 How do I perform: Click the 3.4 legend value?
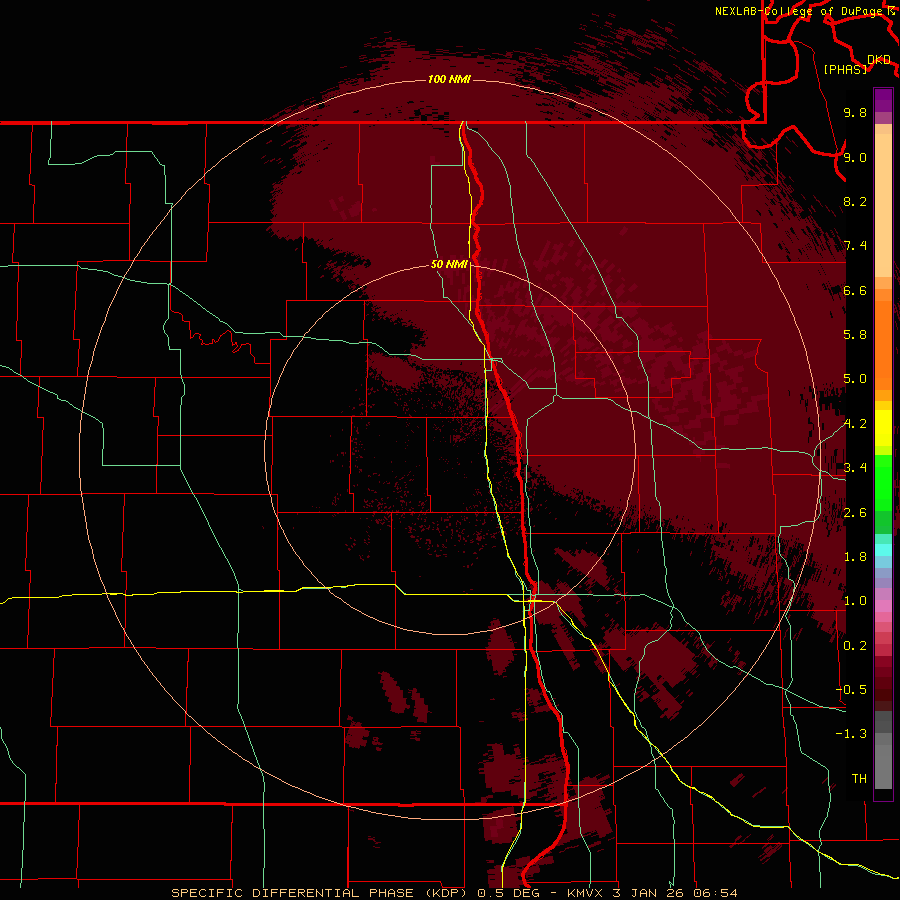pyautogui.click(x=855, y=468)
